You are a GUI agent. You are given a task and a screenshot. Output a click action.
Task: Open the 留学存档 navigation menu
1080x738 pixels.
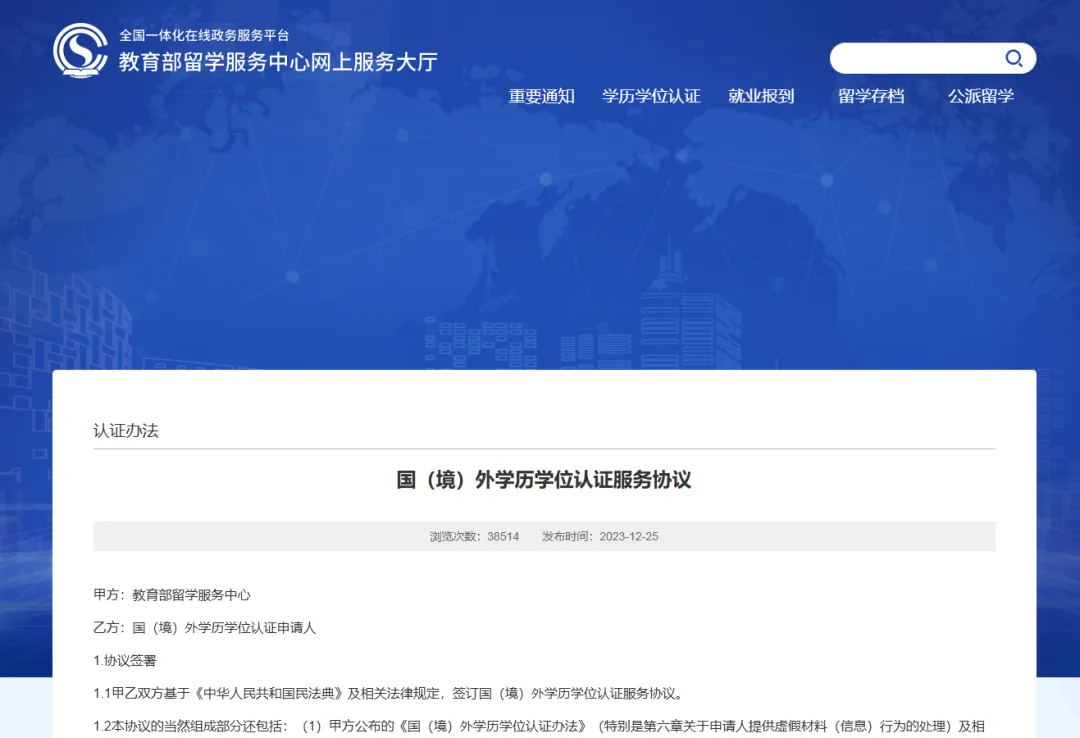click(871, 95)
